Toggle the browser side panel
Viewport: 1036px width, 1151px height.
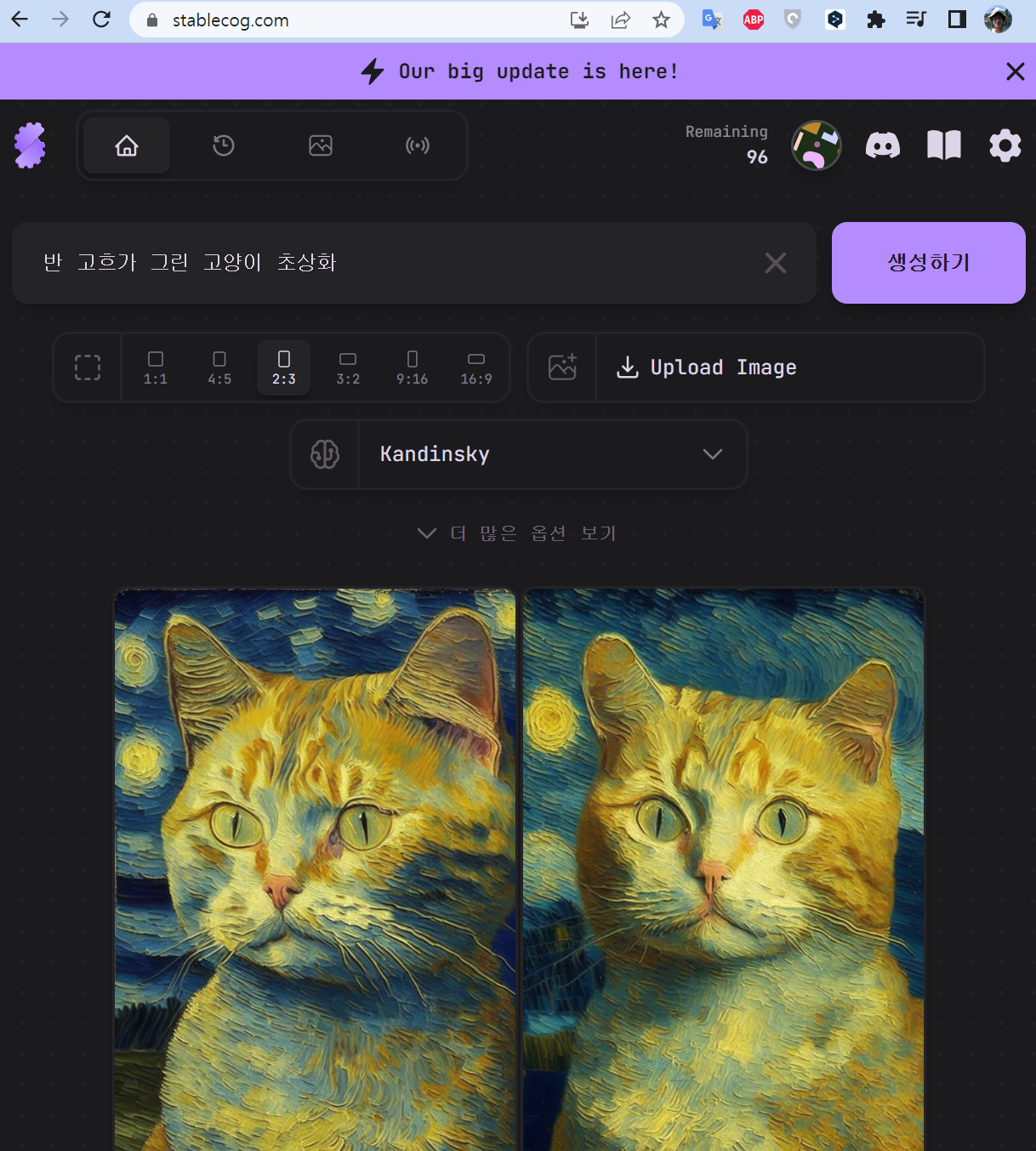pyautogui.click(x=957, y=20)
